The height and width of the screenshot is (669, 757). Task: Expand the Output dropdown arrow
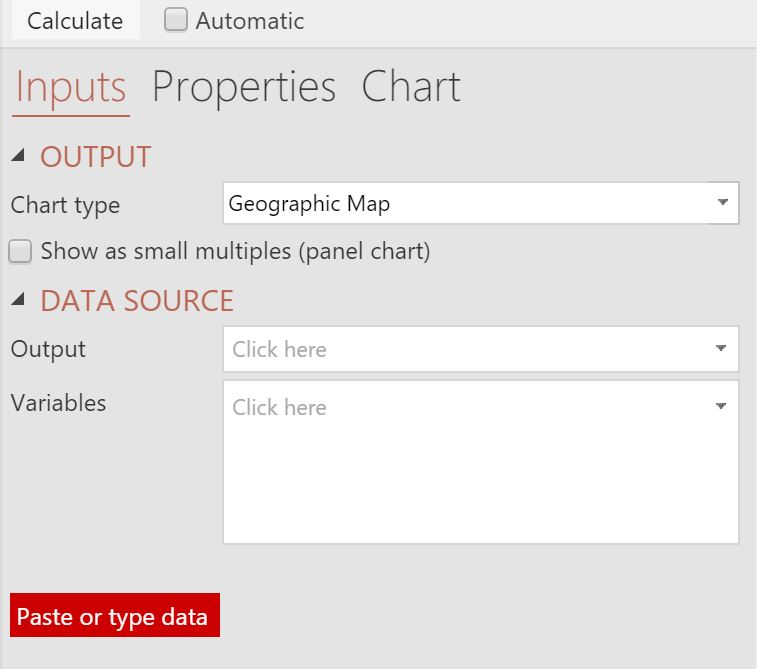pyautogui.click(x=721, y=348)
